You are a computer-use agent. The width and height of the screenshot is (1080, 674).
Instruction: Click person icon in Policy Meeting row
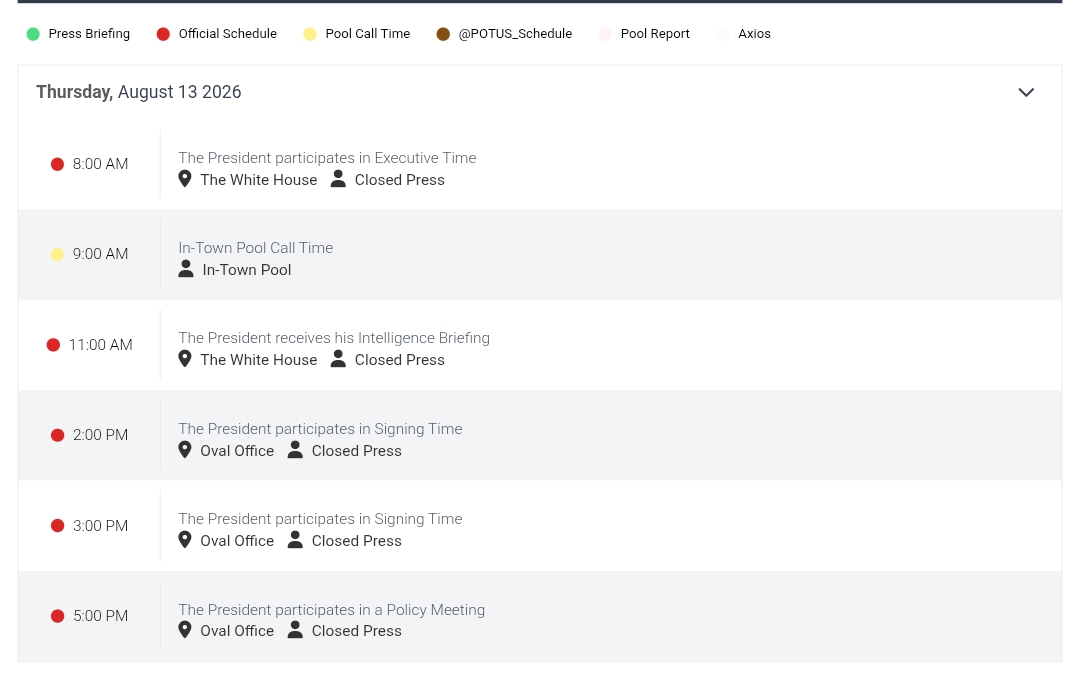coord(295,630)
